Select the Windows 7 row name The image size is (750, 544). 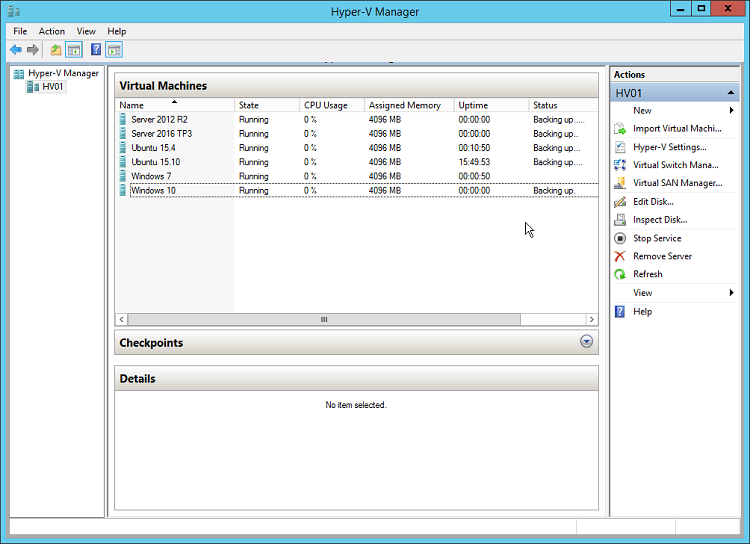151,176
